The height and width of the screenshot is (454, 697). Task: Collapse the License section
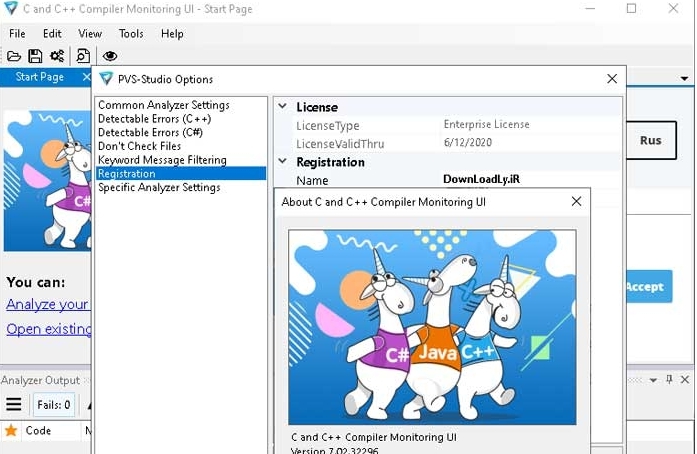(x=282, y=107)
